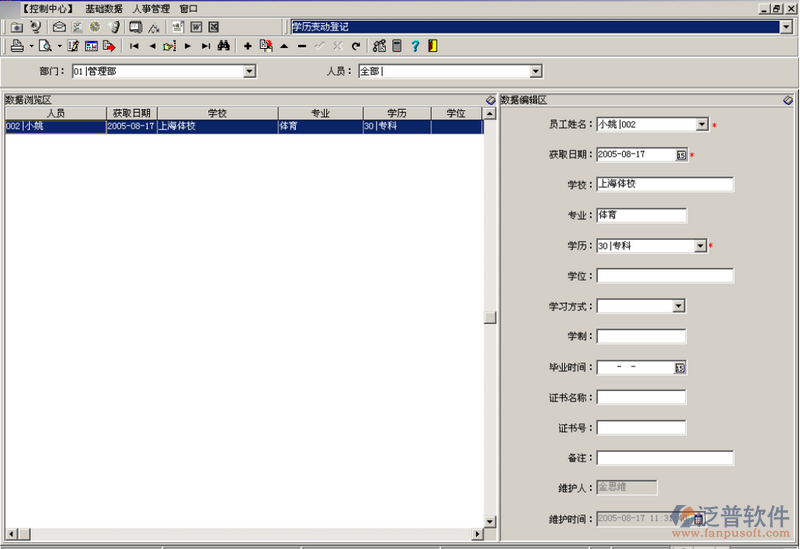
Task: Open the 员工姓名 dropdown
Action: tap(702, 124)
